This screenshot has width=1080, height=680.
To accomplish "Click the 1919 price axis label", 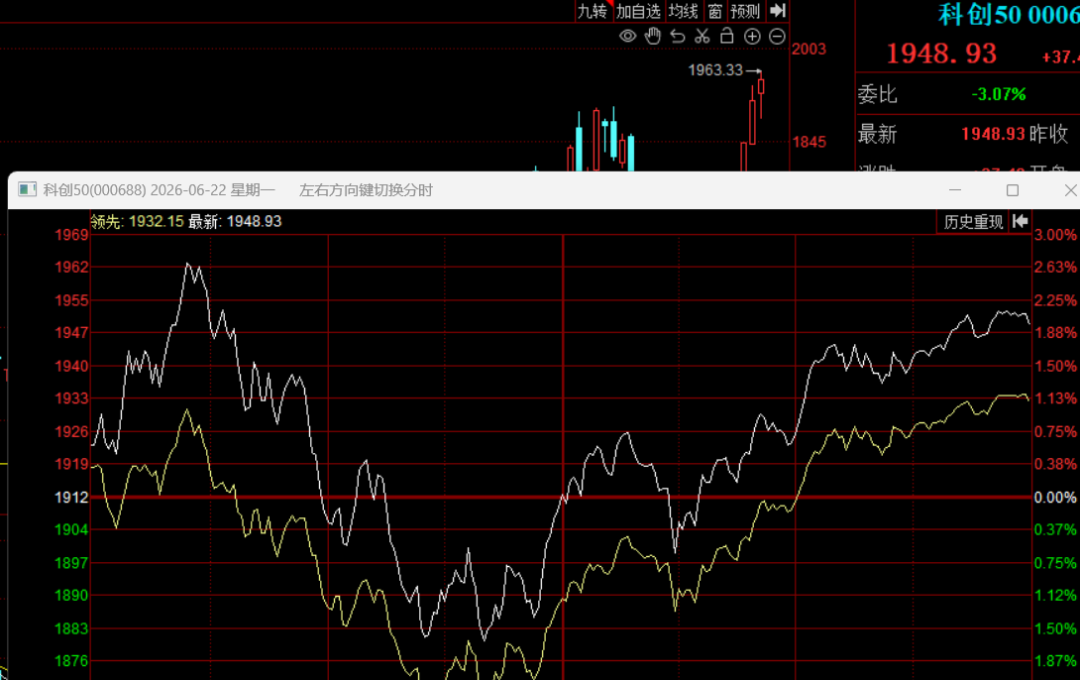I will pyautogui.click(x=72, y=464).
